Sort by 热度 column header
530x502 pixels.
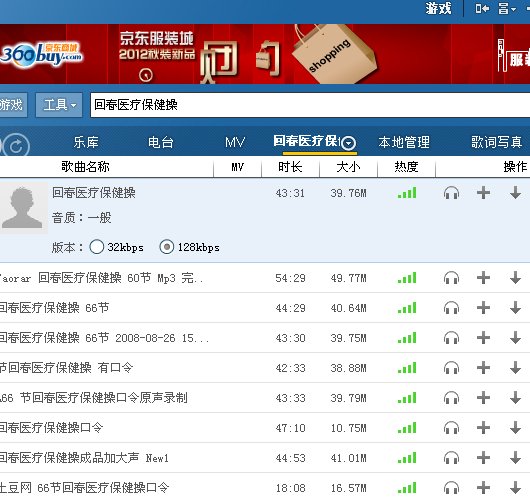406,167
